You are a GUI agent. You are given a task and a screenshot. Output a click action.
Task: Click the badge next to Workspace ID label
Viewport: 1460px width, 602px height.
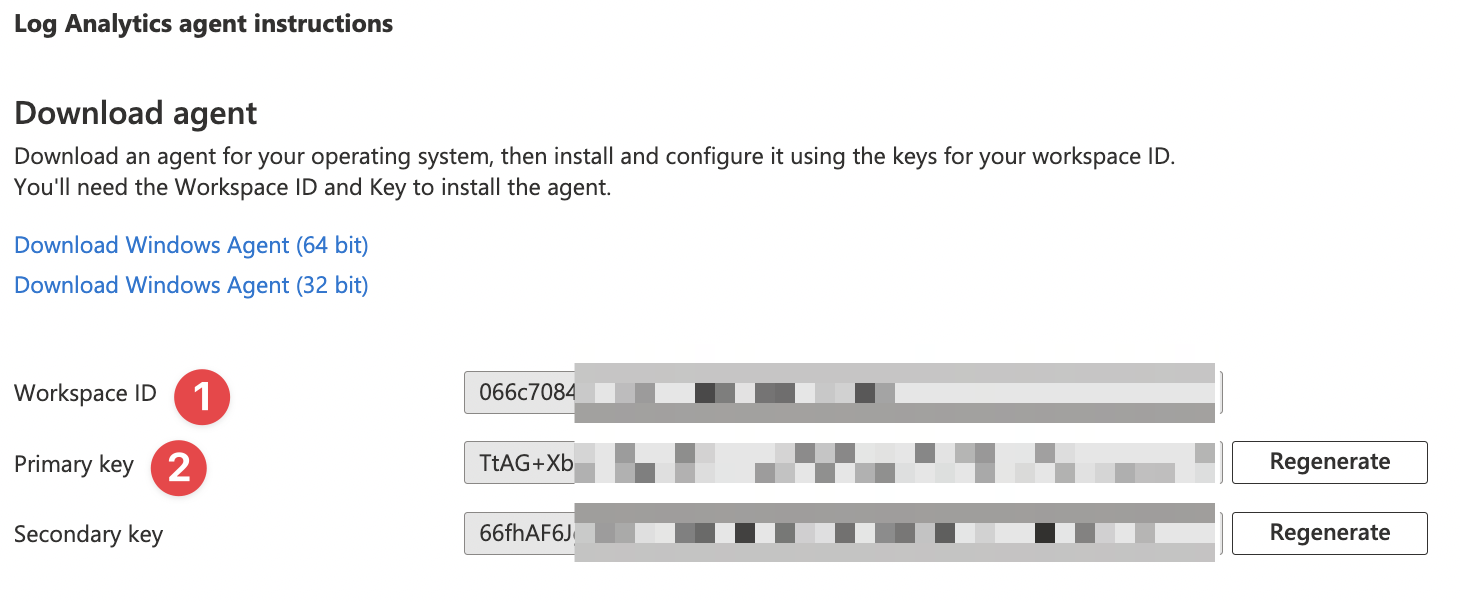pos(200,396)
